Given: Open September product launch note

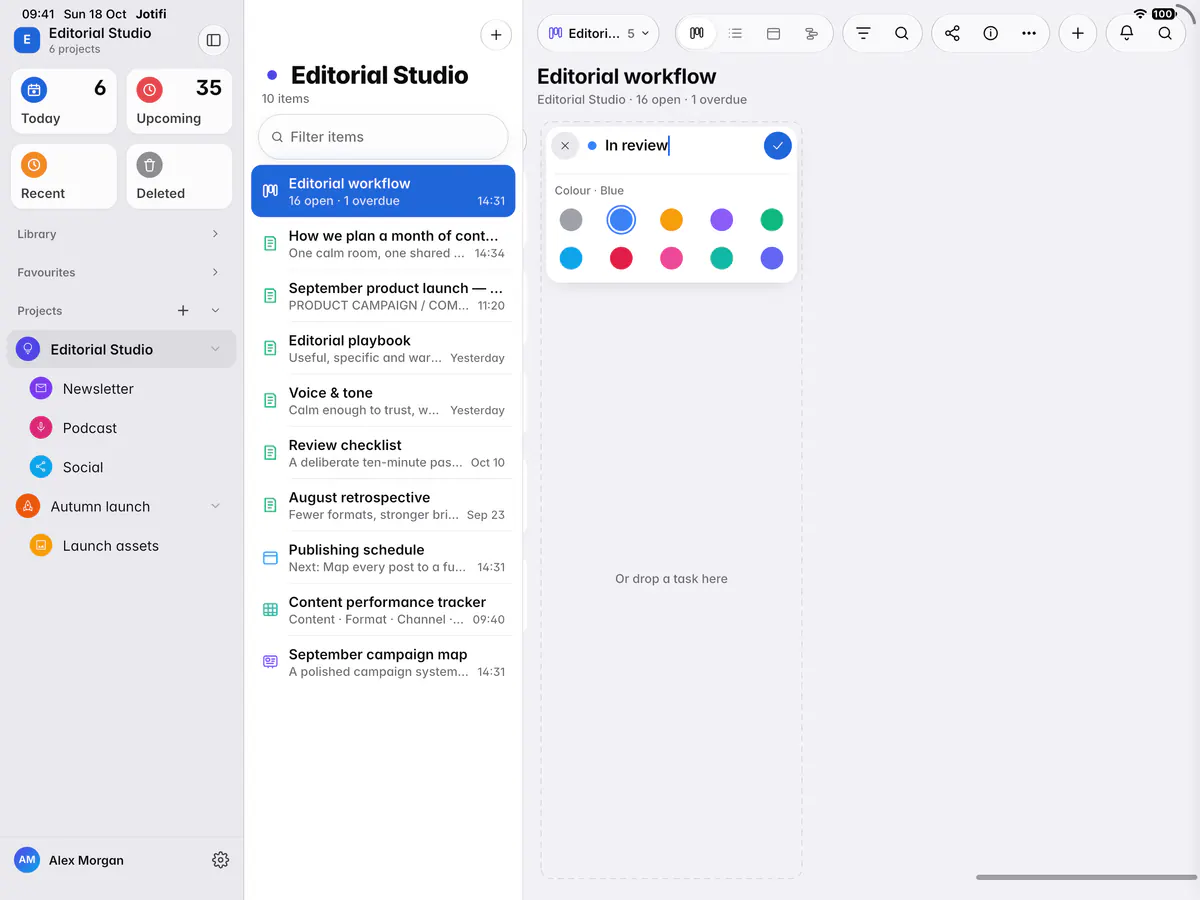Looking at the screenshot, I should pos(383,296).
